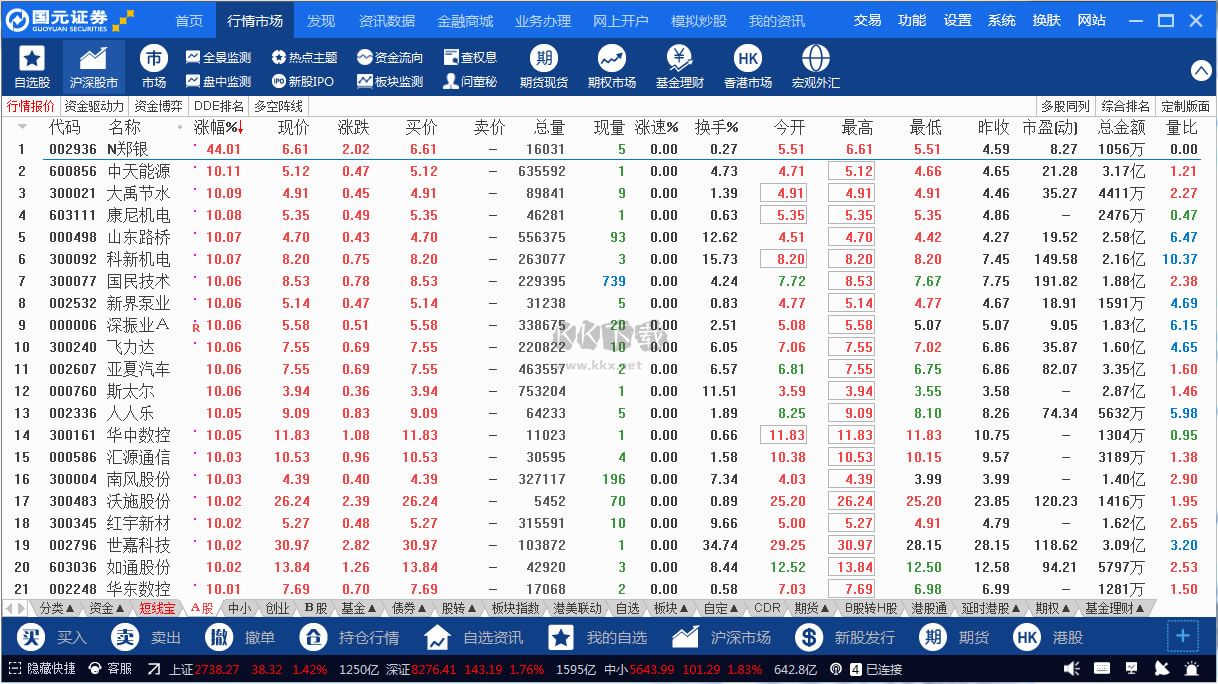Expand the 分类▲ bottom tab
The image size is (1218, 684).
click(x=58, y=608)
